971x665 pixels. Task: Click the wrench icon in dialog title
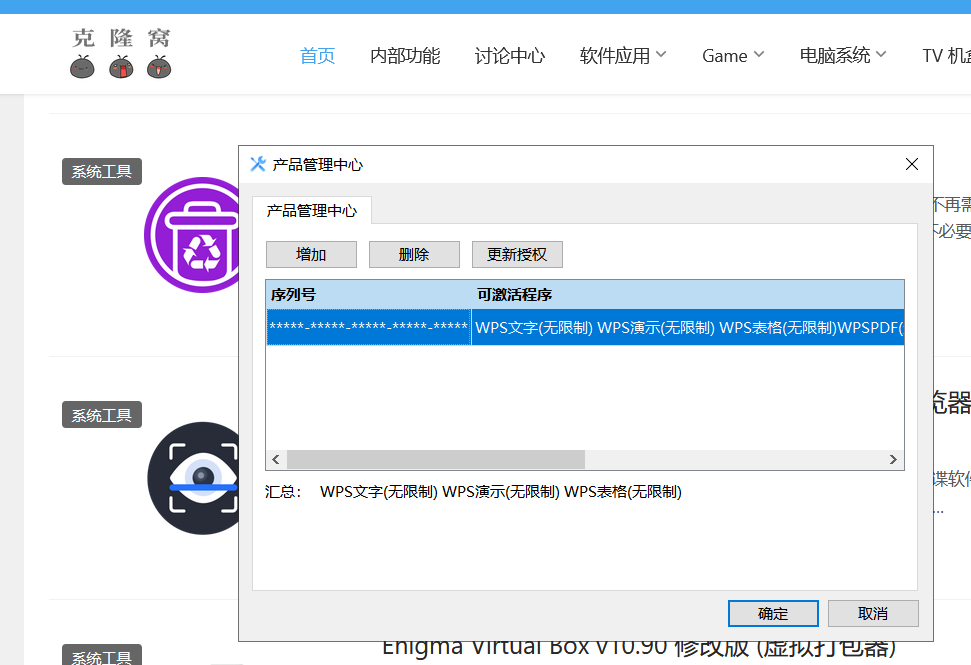258,164
